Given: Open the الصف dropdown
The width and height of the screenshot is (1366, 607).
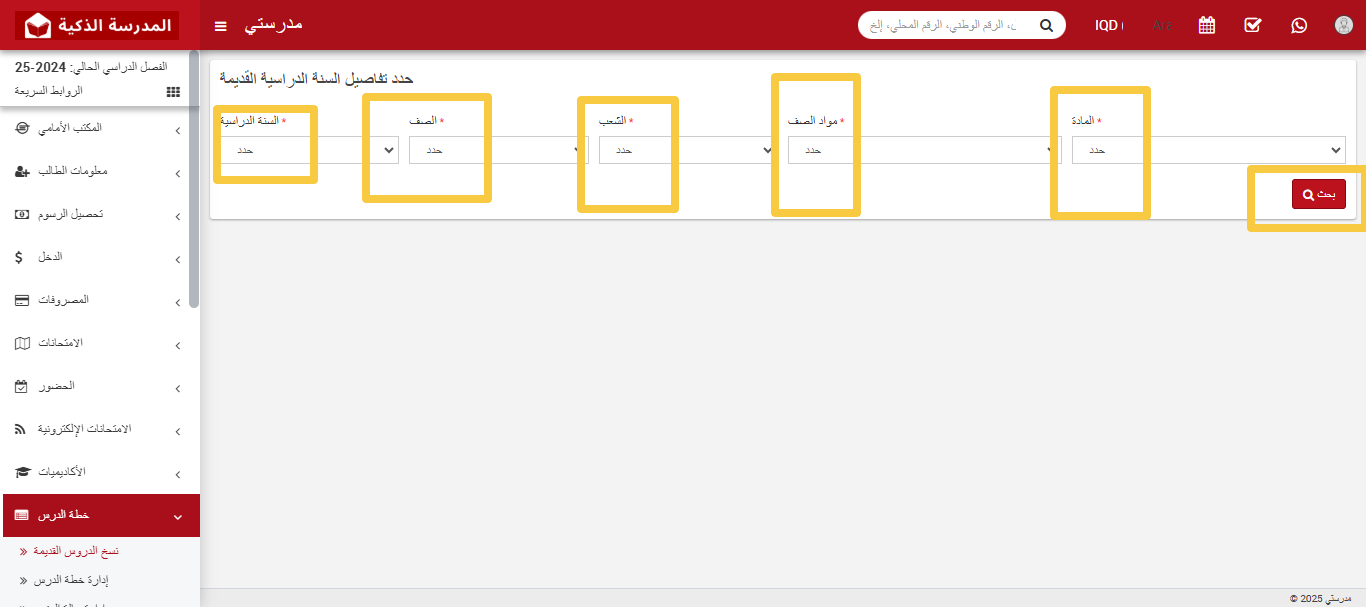Looking at the screenshot, I should 498,150.
